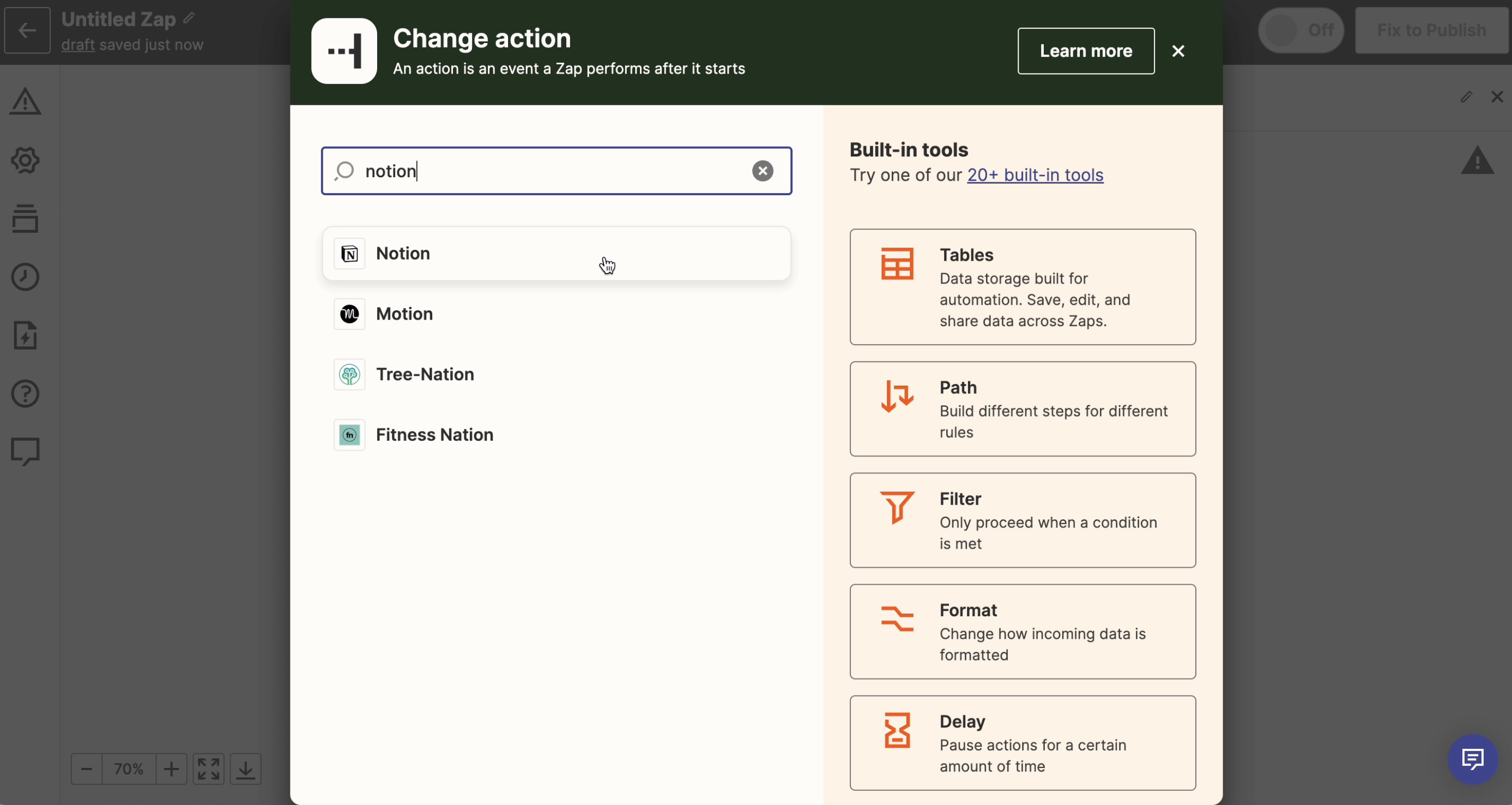This screenshot has width=1512, height=805.
Task: Select the Tables built-in tool
Action: [x=1022, y=287]
